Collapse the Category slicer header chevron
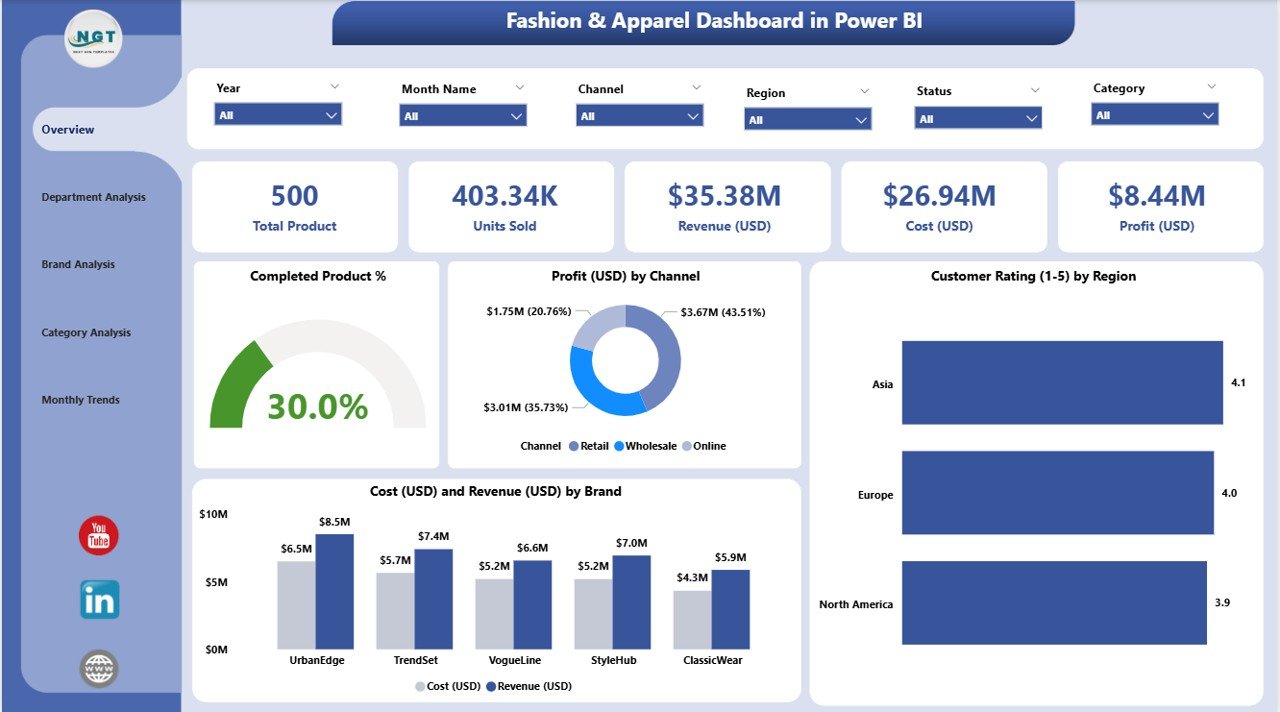Viewport: 1280px width, 712px height. pos(1212,87)
